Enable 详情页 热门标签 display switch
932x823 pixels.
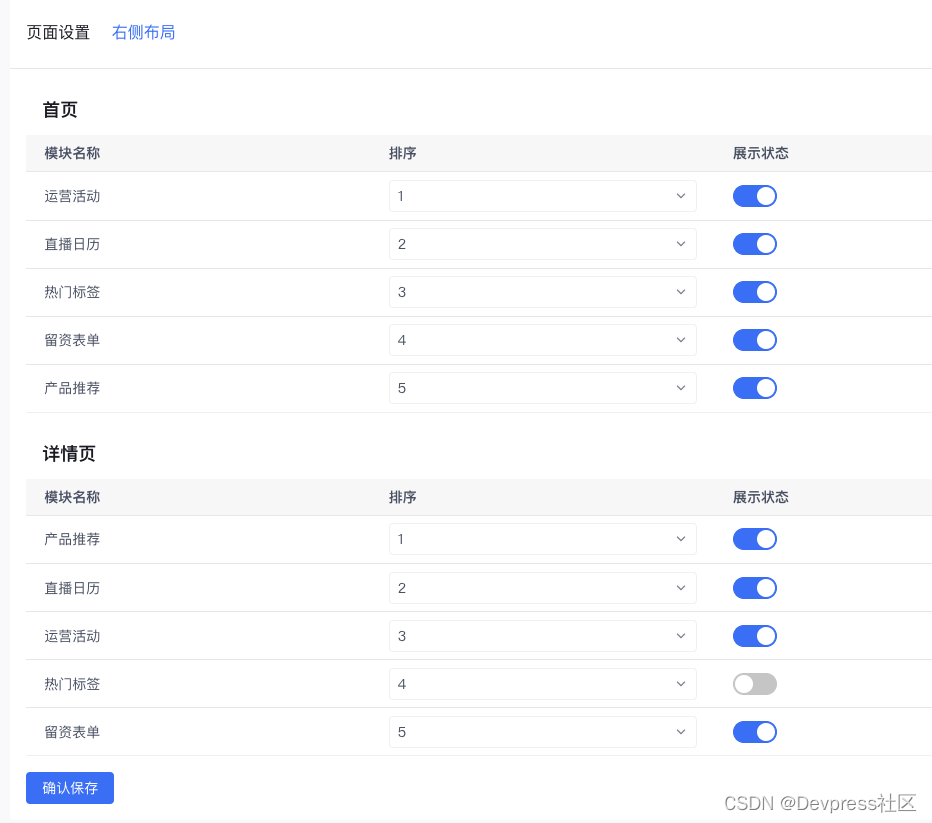[755, 684]
